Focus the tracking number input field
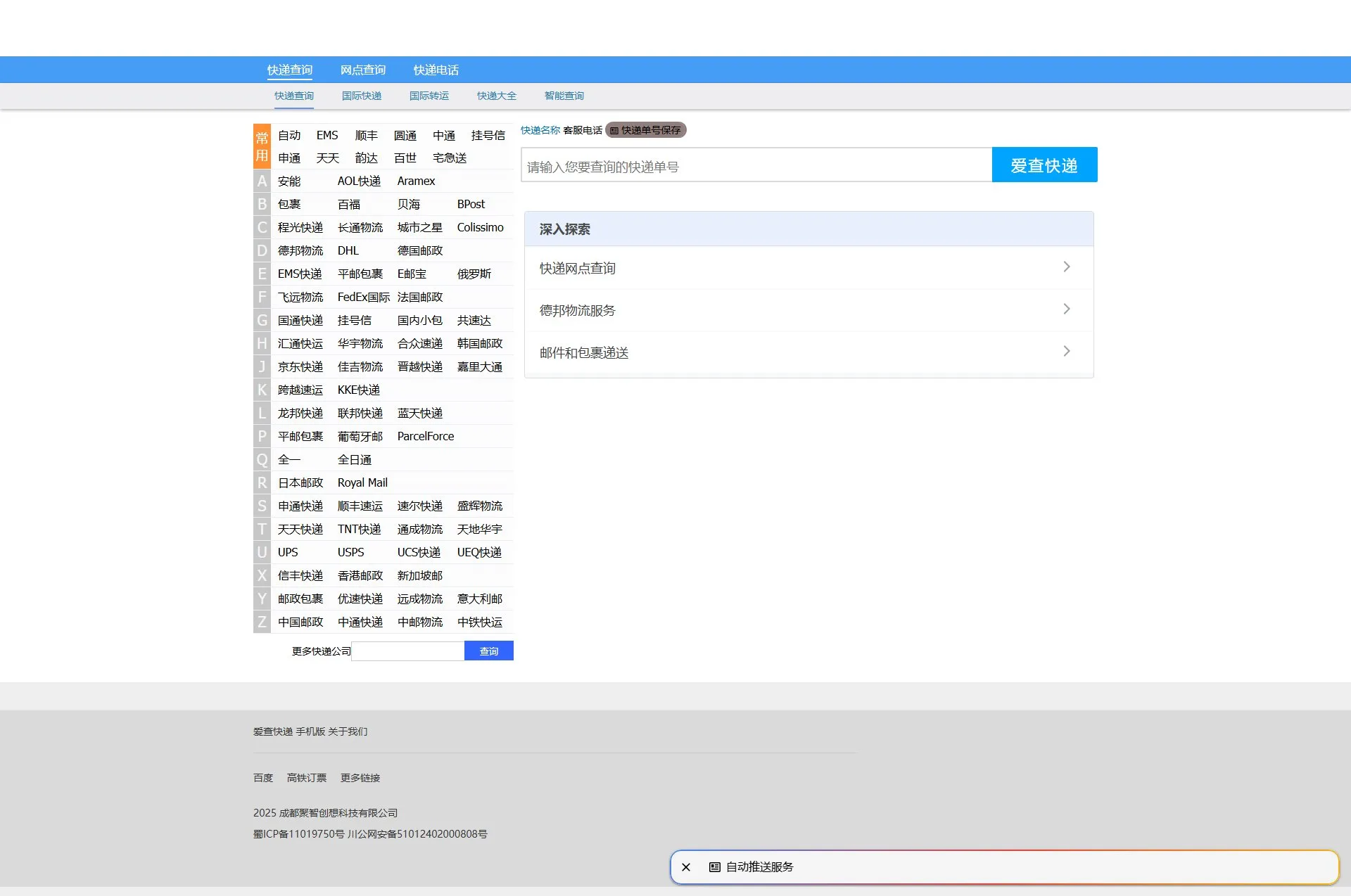This screenshot has height=896, width=1351. pos(756,165)
